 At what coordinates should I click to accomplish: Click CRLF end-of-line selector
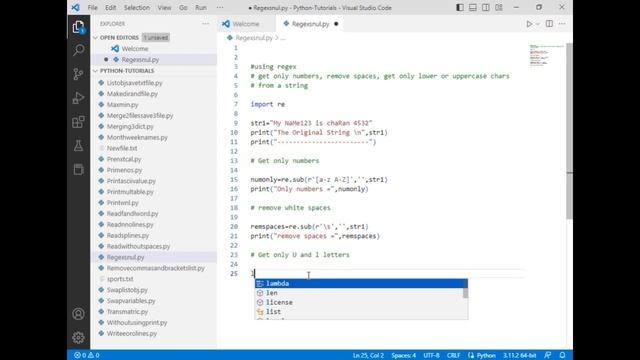[453, 355]
